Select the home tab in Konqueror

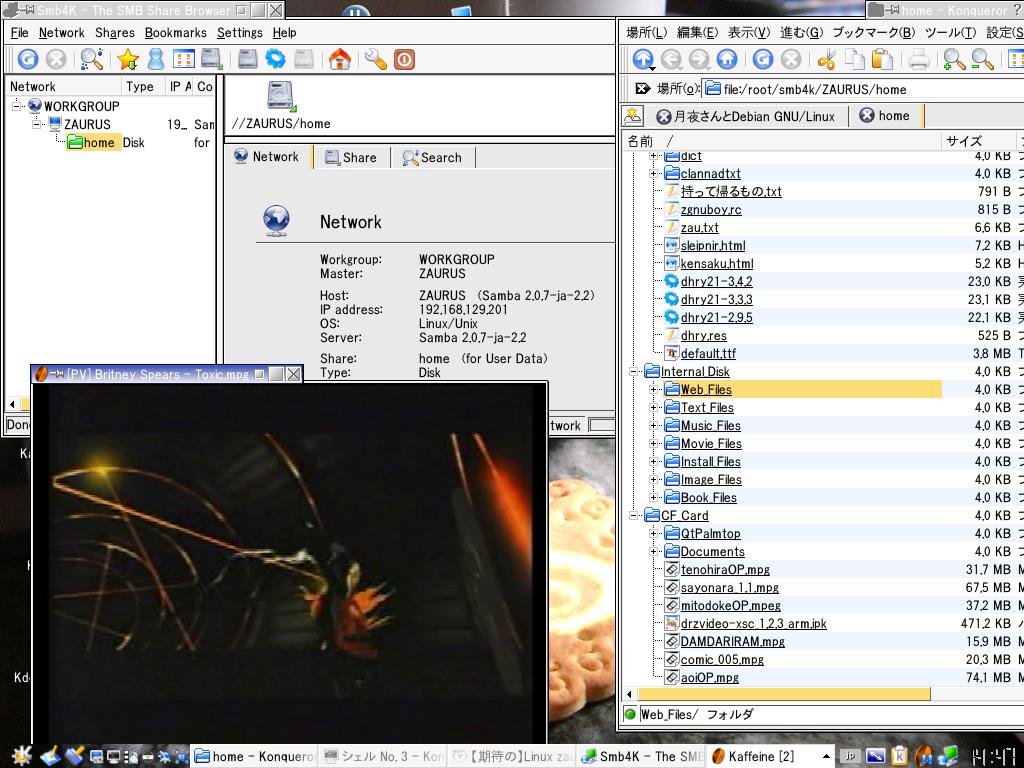point(886,116)
